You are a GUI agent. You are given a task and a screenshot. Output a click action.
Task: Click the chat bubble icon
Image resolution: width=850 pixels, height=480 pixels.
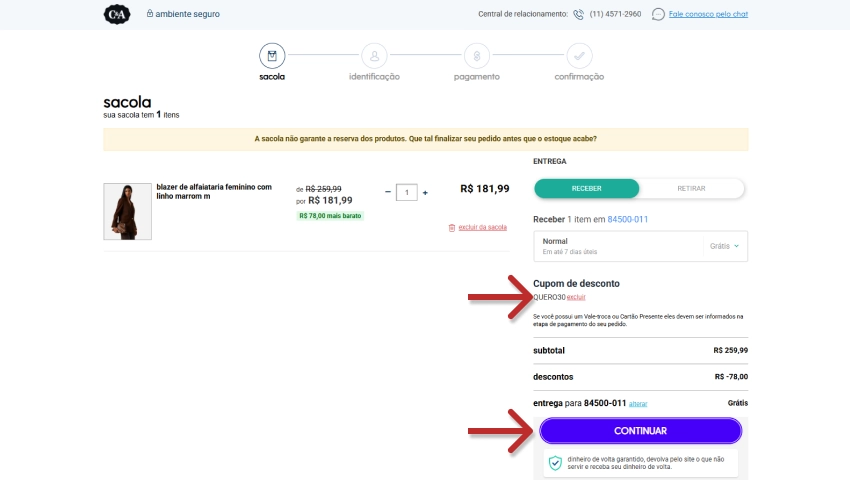[x=657, y=14]
